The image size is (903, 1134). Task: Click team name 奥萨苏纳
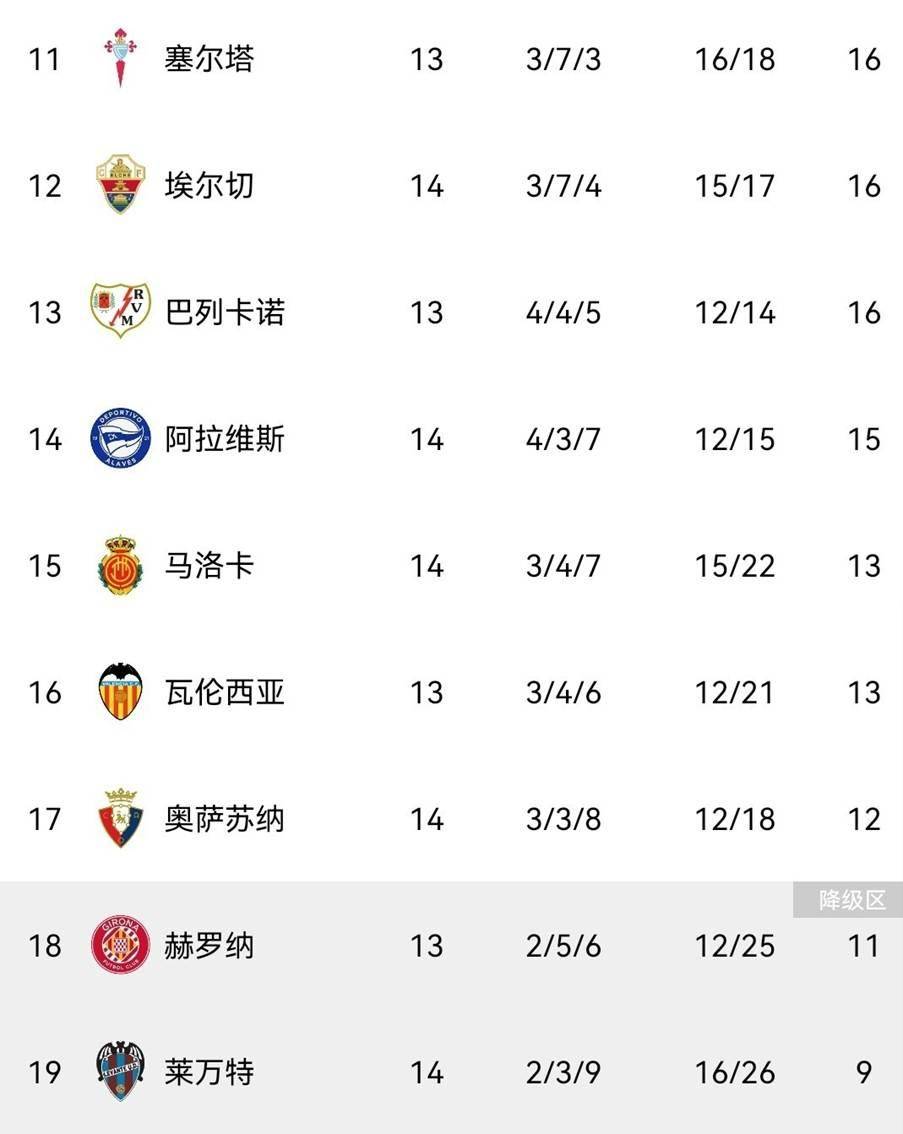coord(225,819)
